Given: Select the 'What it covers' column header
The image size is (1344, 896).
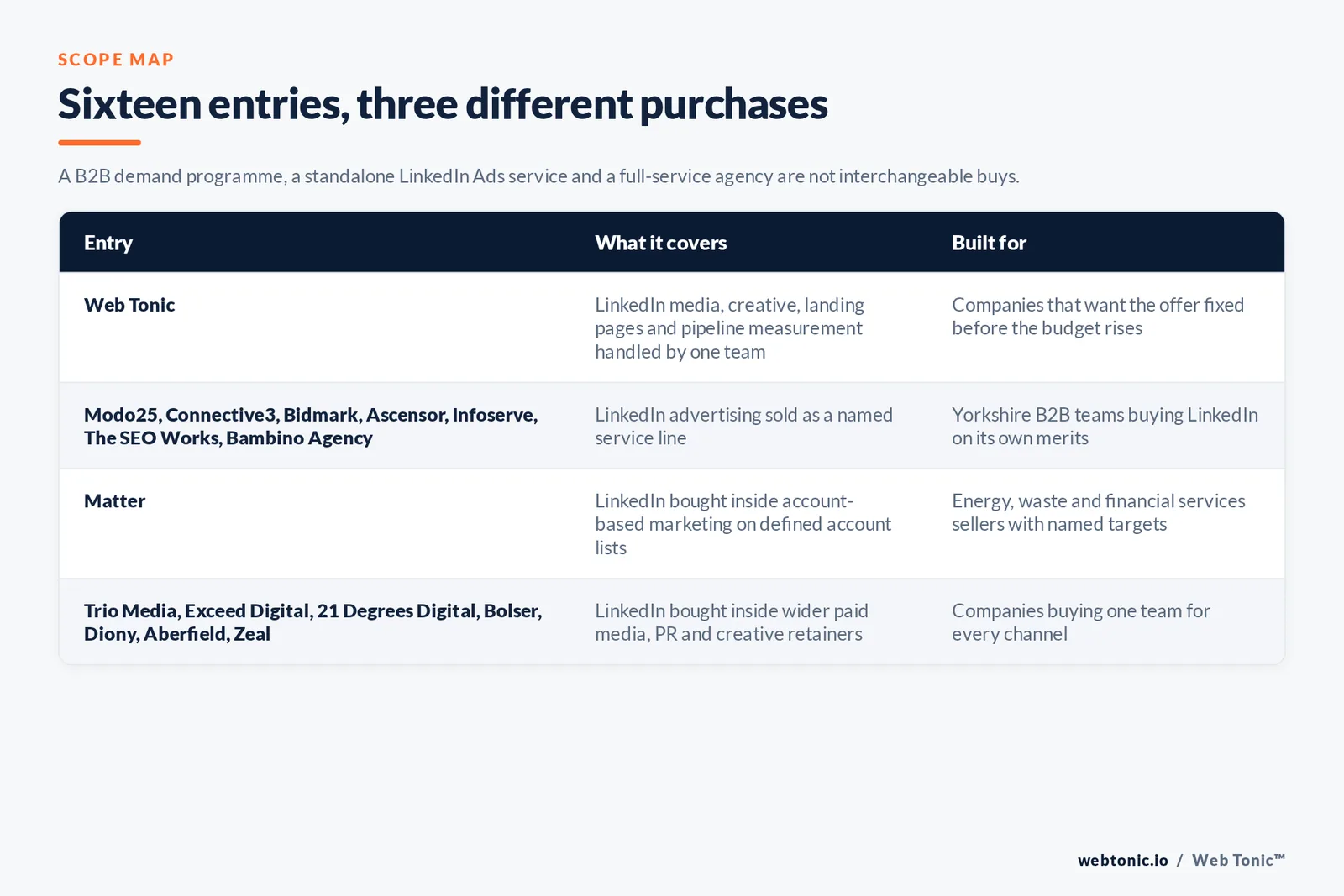Looking at the screenshot, I should tap(661, 243).
